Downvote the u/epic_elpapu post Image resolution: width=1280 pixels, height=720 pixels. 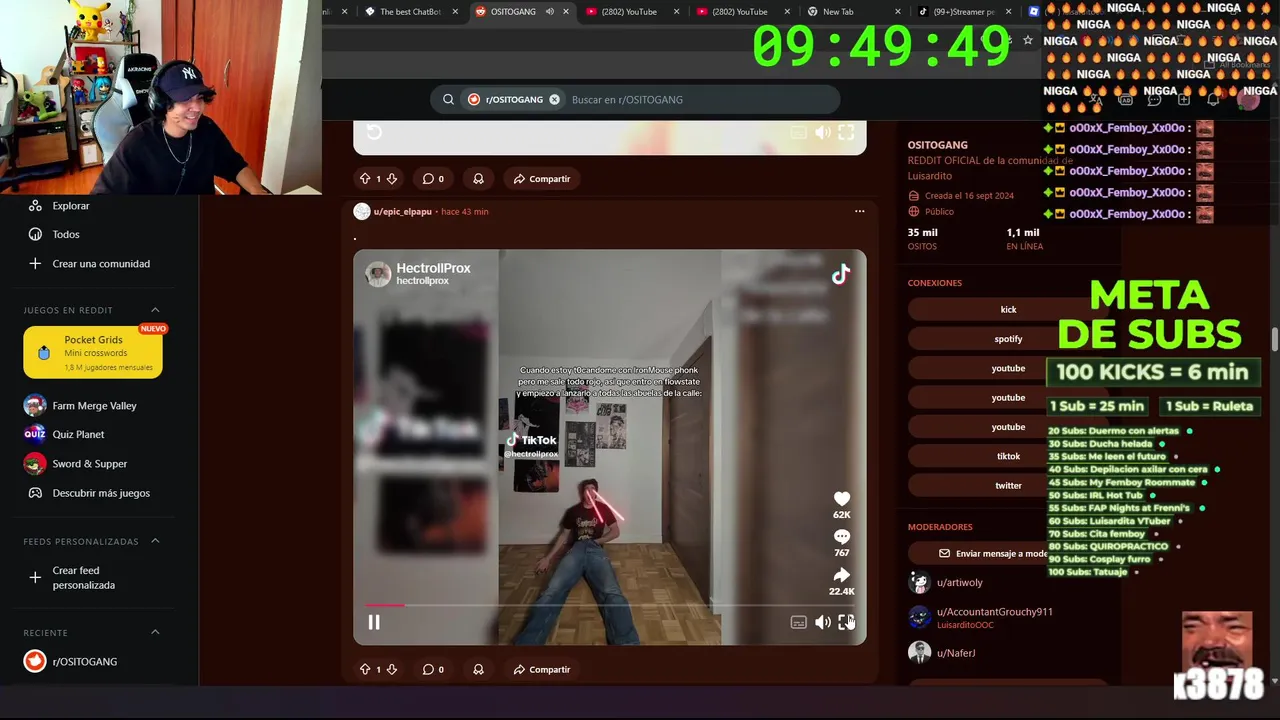click(392, 670)
